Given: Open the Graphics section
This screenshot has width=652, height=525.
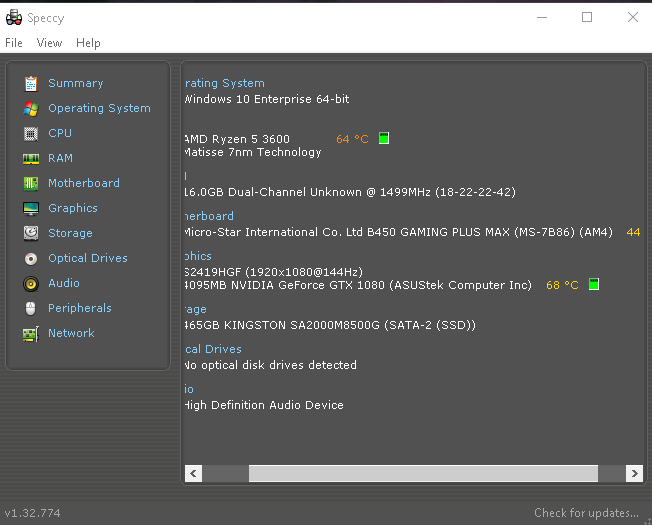Looking at the screenshot, I should 73,208.
